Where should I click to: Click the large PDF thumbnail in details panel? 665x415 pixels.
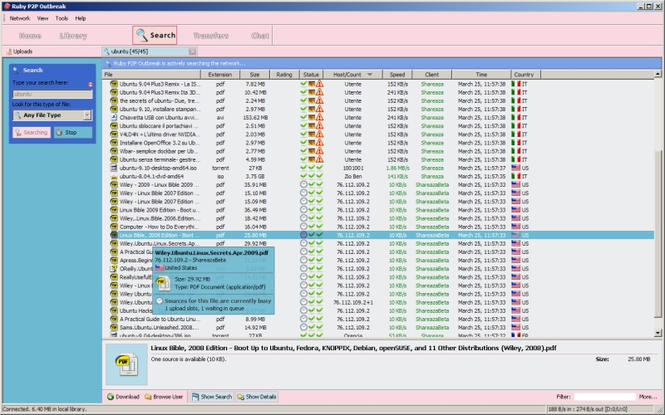pyautogui.click(x=126, y=364)
